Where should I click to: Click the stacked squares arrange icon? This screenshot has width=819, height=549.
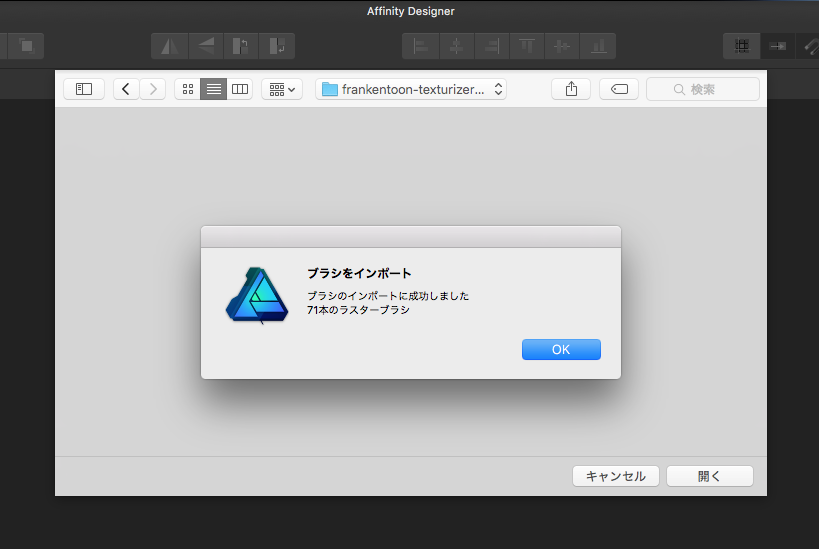26,46
